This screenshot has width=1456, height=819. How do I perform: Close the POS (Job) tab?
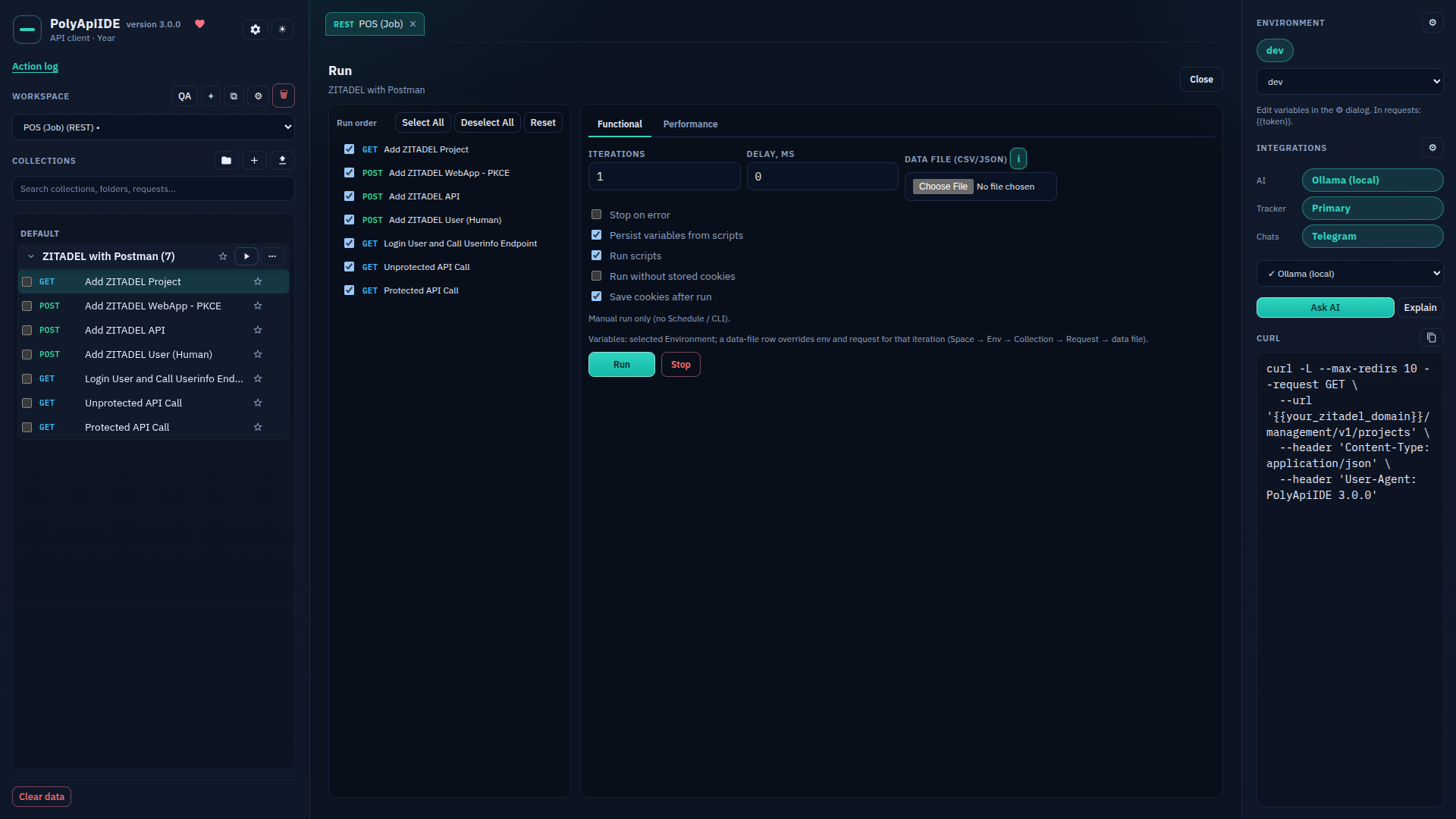(x=413, y=24)
